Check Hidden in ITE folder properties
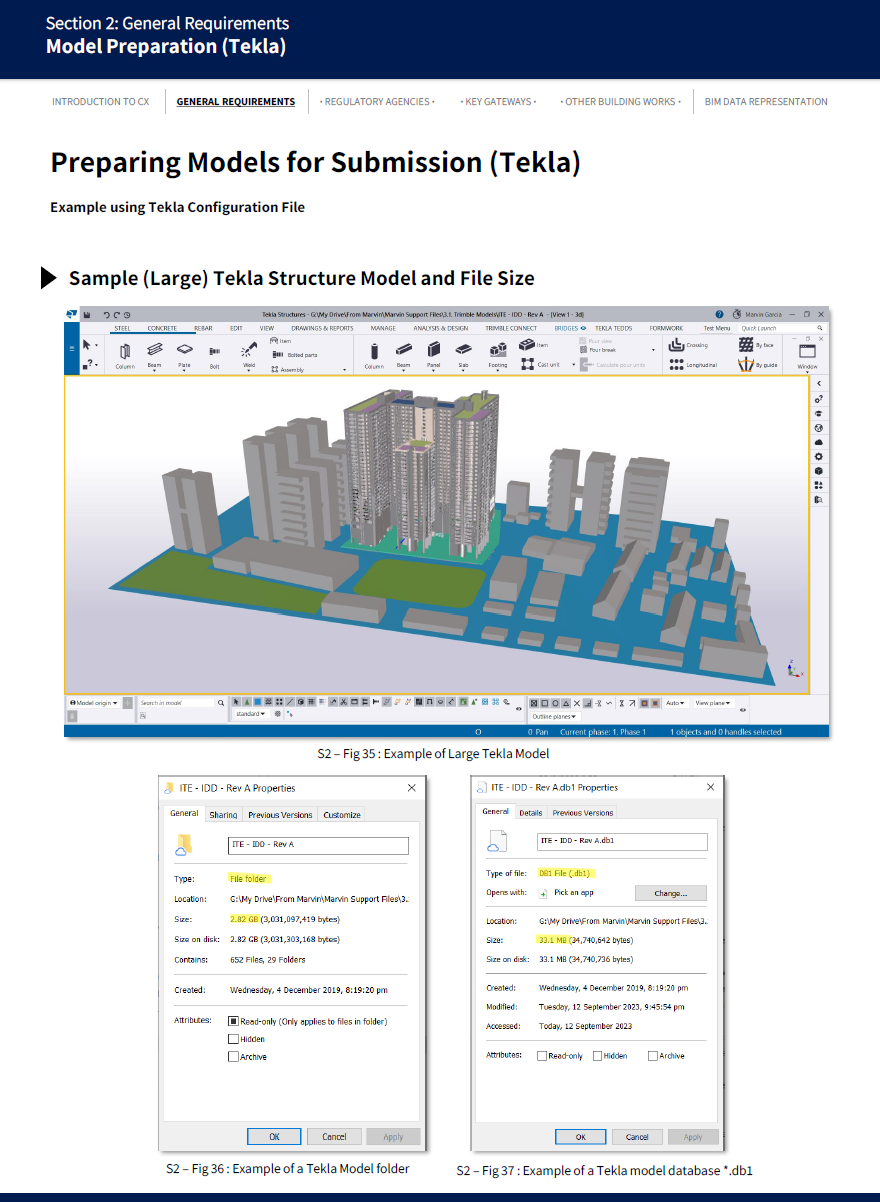This screenshot has height=1202, width=880. (233, 1039)
